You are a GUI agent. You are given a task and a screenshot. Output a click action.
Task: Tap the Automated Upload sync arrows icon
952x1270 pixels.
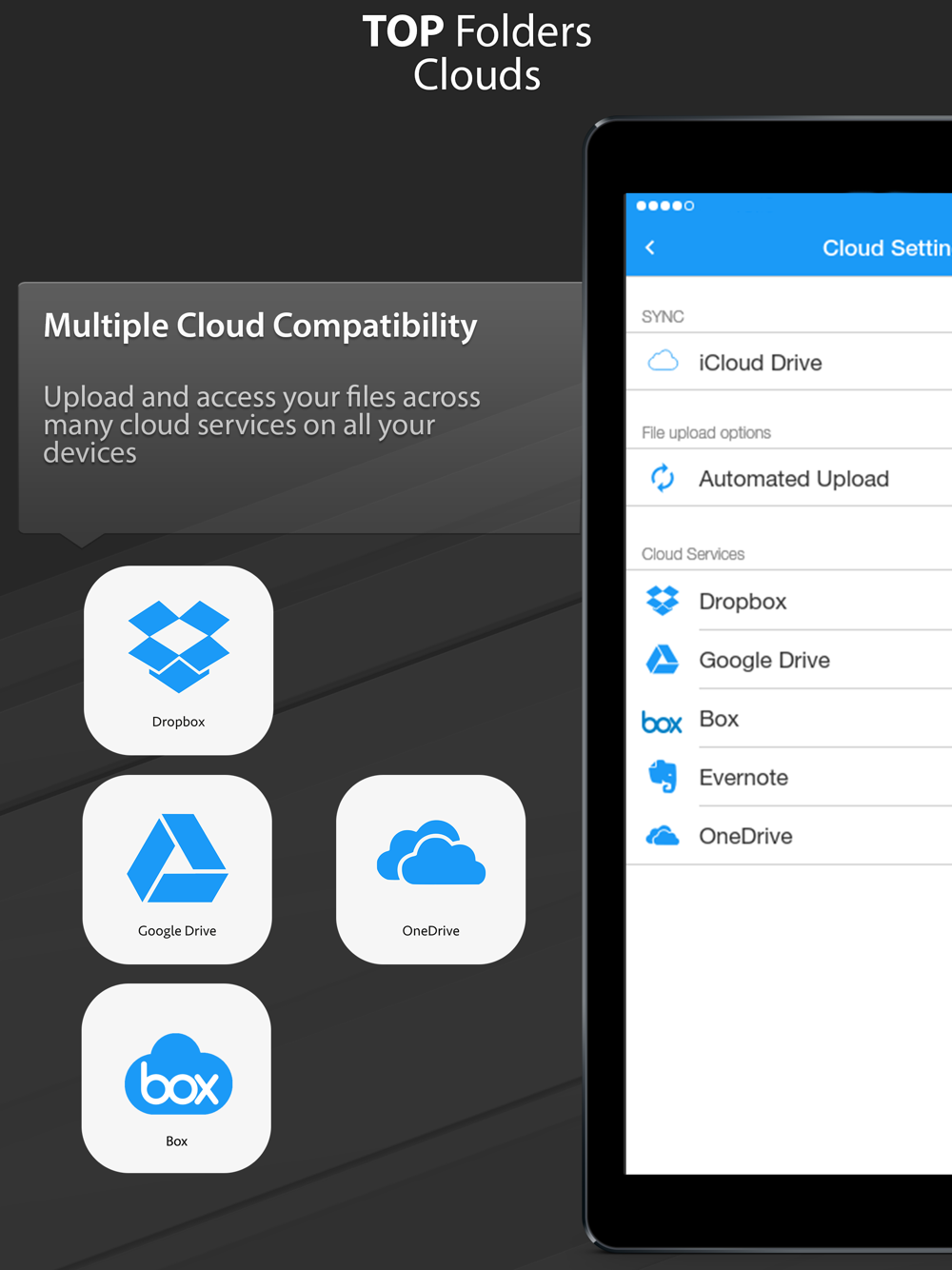point(663,477)
